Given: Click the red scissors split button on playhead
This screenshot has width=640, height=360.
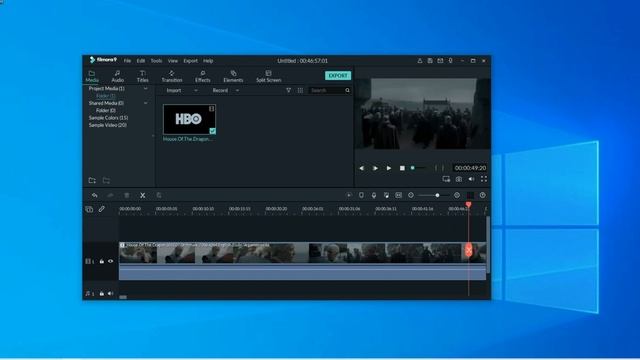Looking at the screenshot, I should tap(469, 250).
